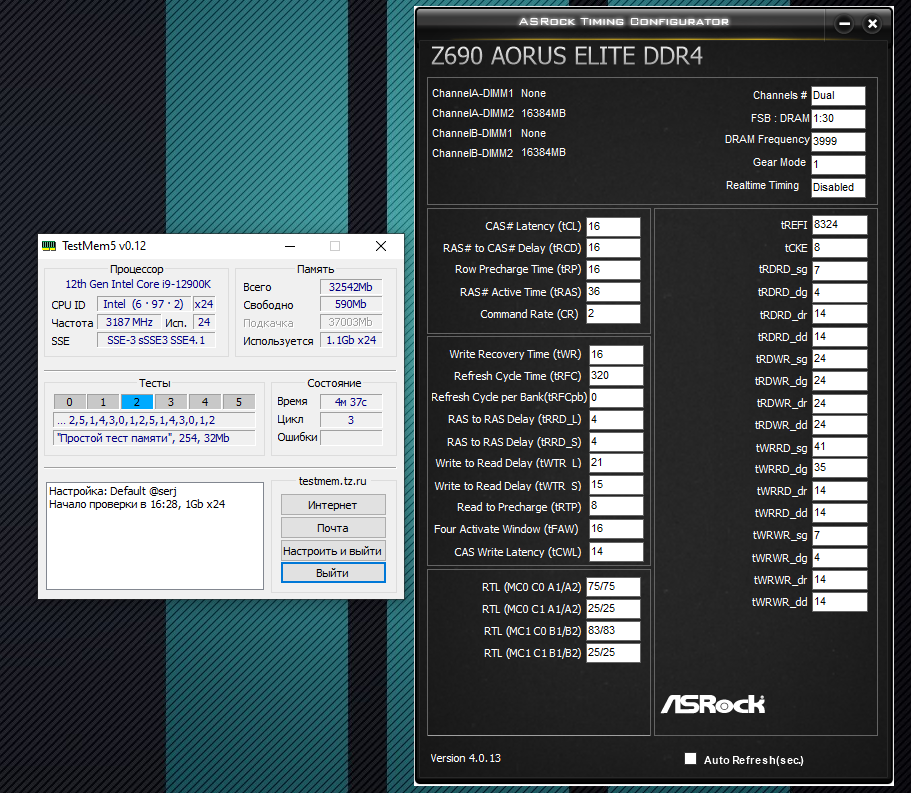Click the tWRRD_sg value field
Viewport: 911px width, 793px height.
tap(840, 447)
